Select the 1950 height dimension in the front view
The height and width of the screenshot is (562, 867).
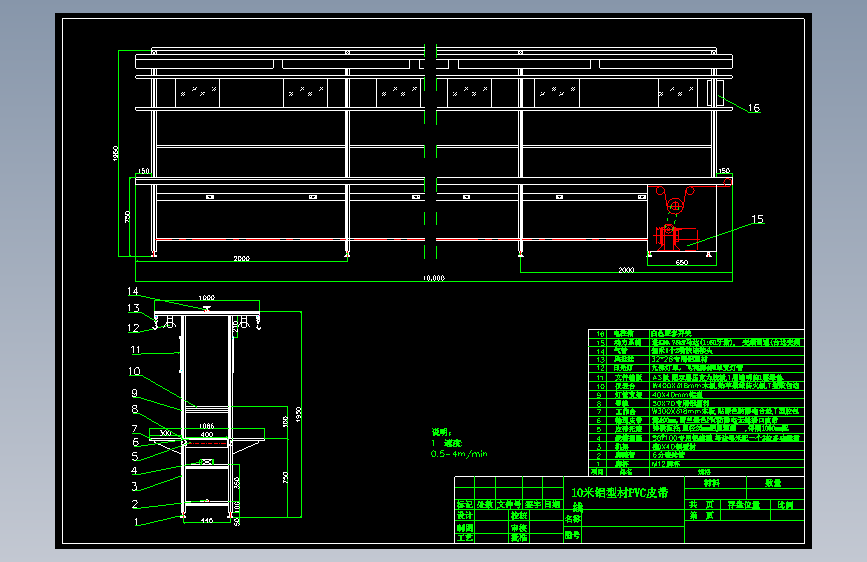[x=116, y=153]
